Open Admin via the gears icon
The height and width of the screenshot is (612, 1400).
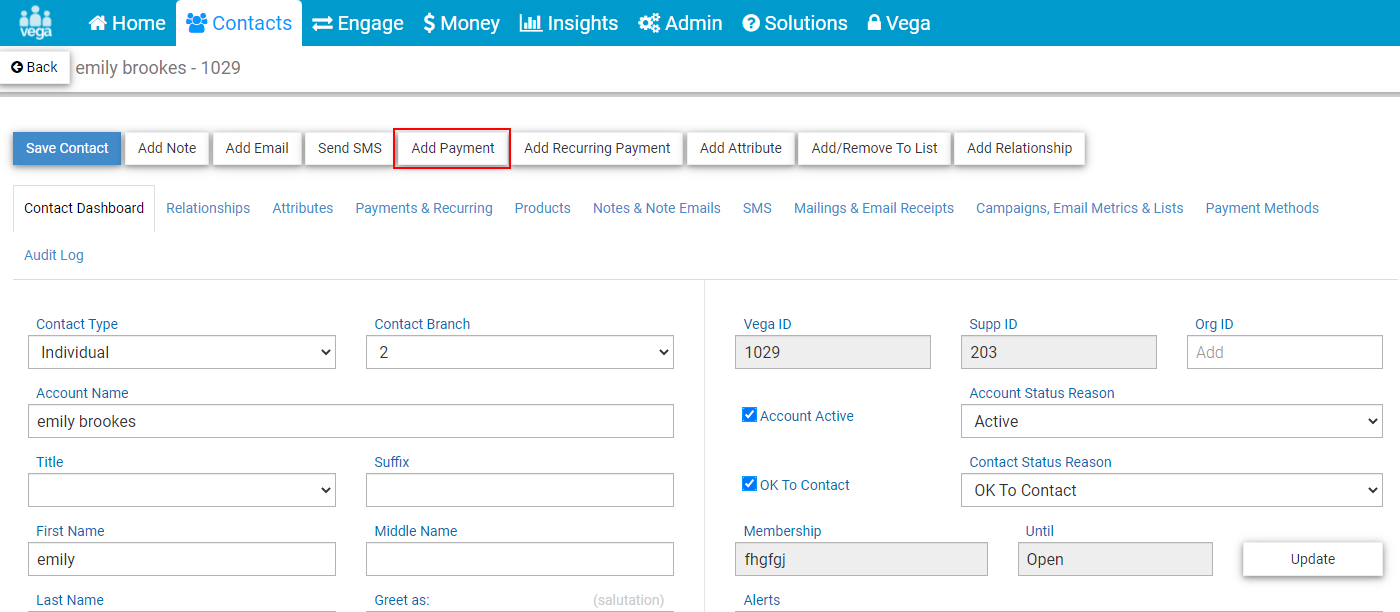click(x=649, y=23)
